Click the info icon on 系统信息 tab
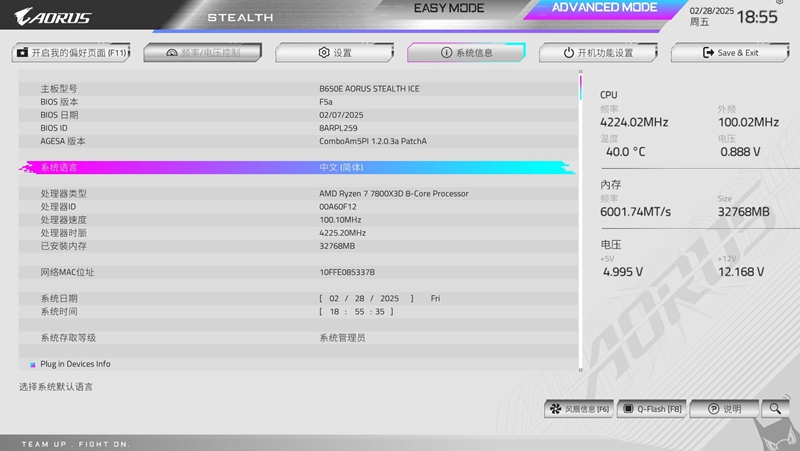Image resolution: width=800 pixels, height=451 pixels. point(446,53)
